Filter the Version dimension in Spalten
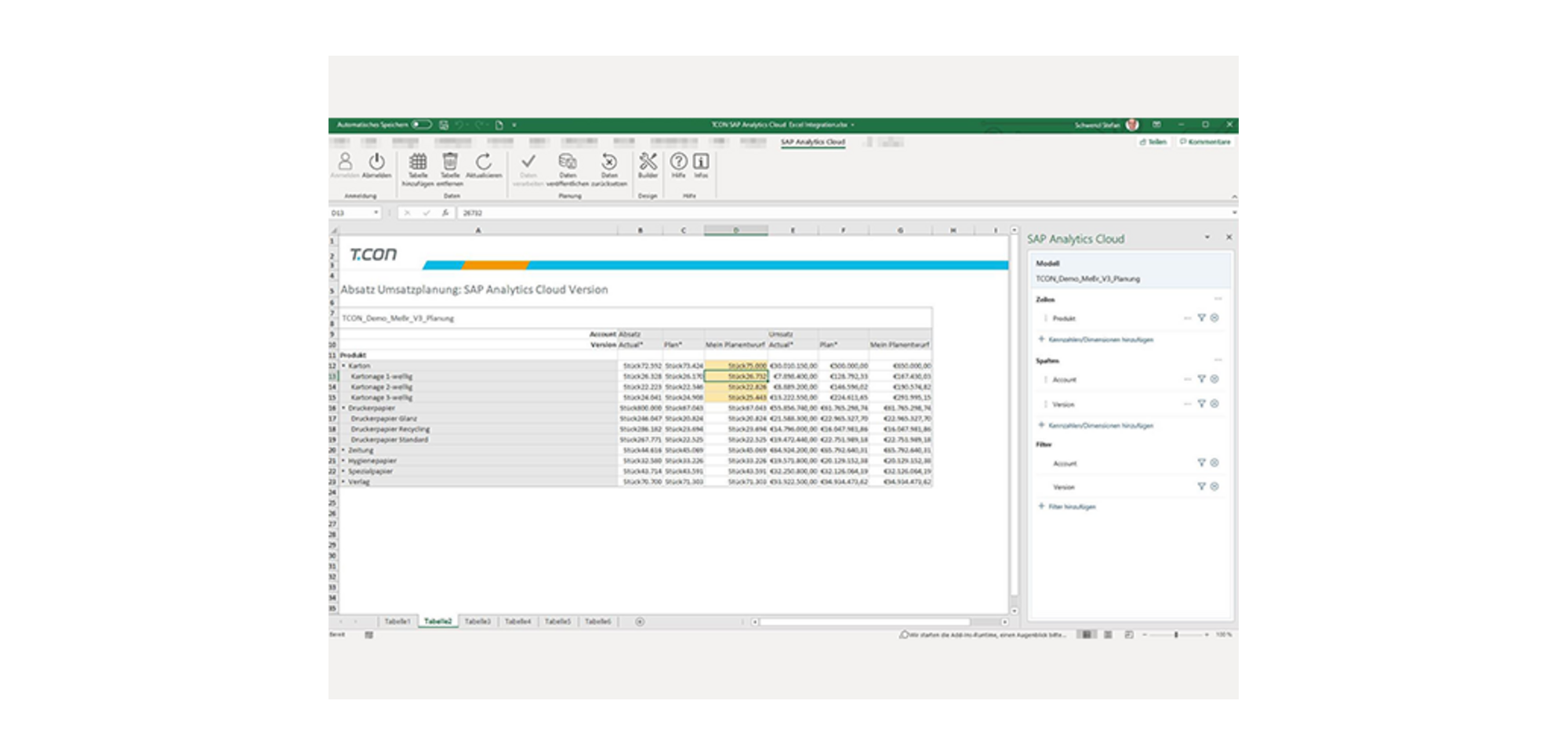Viewport: 1568px width, 737px height. pos(1201,404)
